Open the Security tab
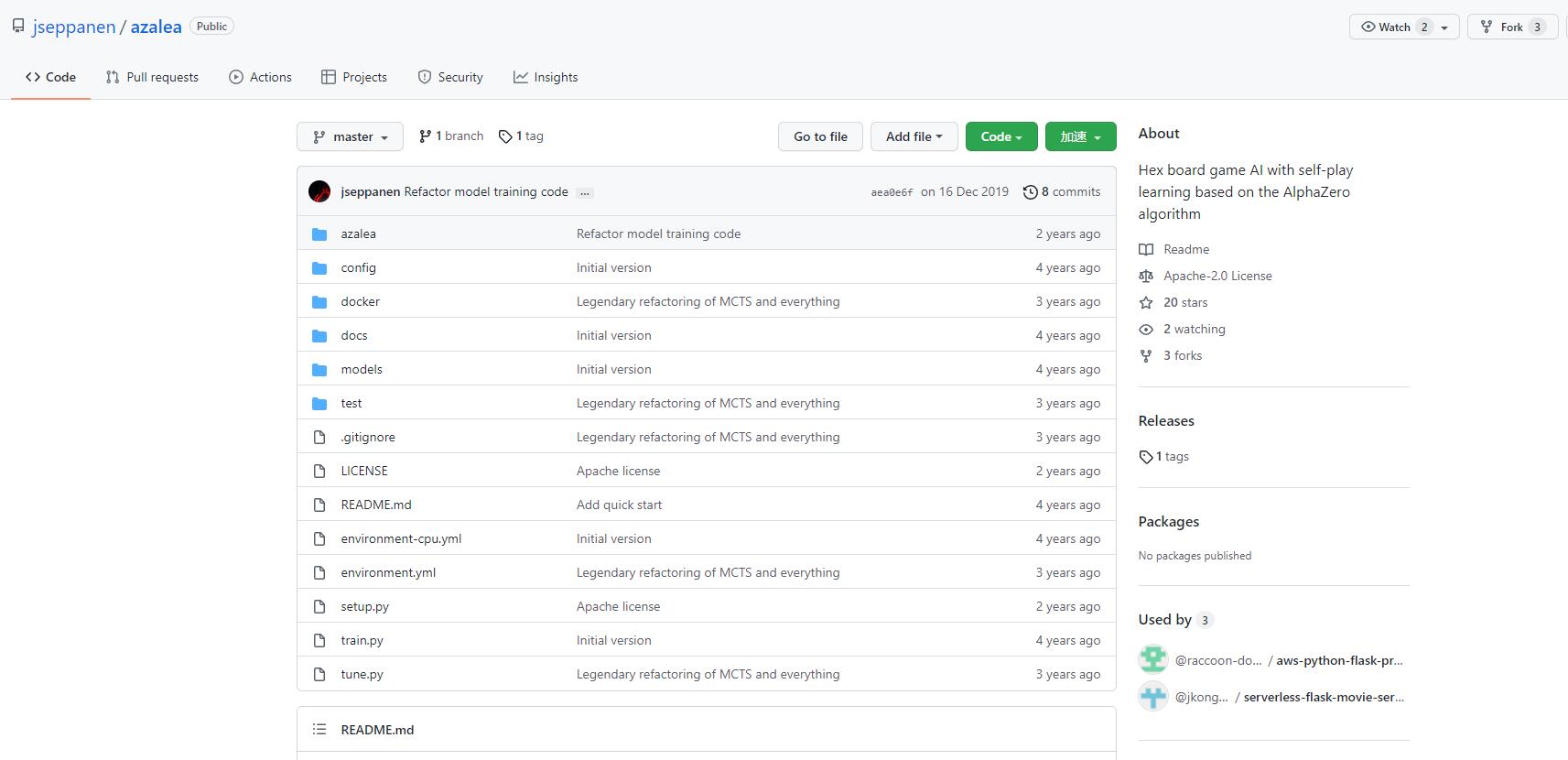Viewport: 1568px width, 760px height. tap(450, 77)
